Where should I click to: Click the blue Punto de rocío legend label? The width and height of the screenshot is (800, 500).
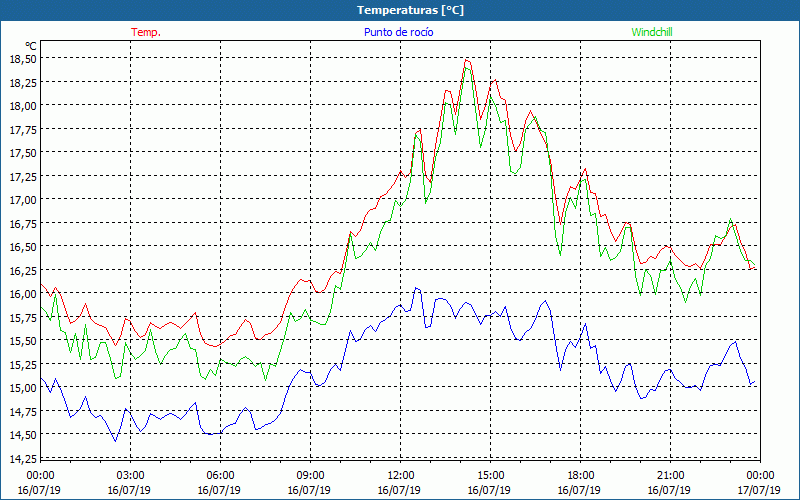[x=398, y=32]
